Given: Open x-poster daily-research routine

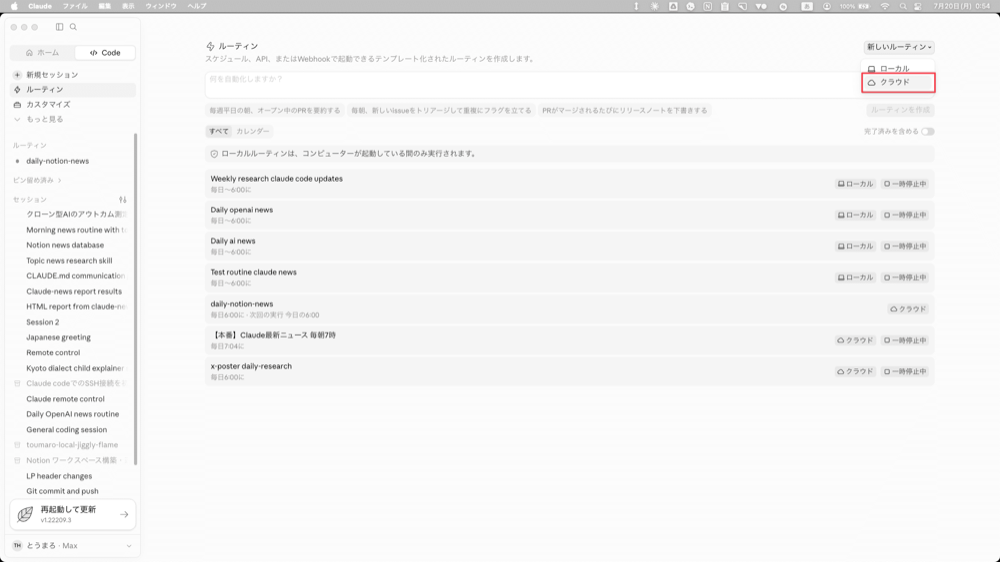Looking at the screenshot, I should pyautogui.click(x=570, y=371).
